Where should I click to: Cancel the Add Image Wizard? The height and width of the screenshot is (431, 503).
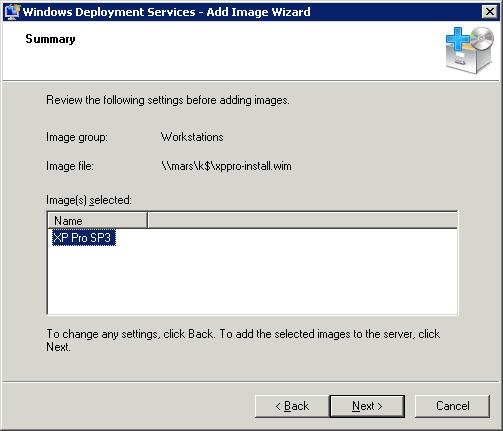coord(452,406)
